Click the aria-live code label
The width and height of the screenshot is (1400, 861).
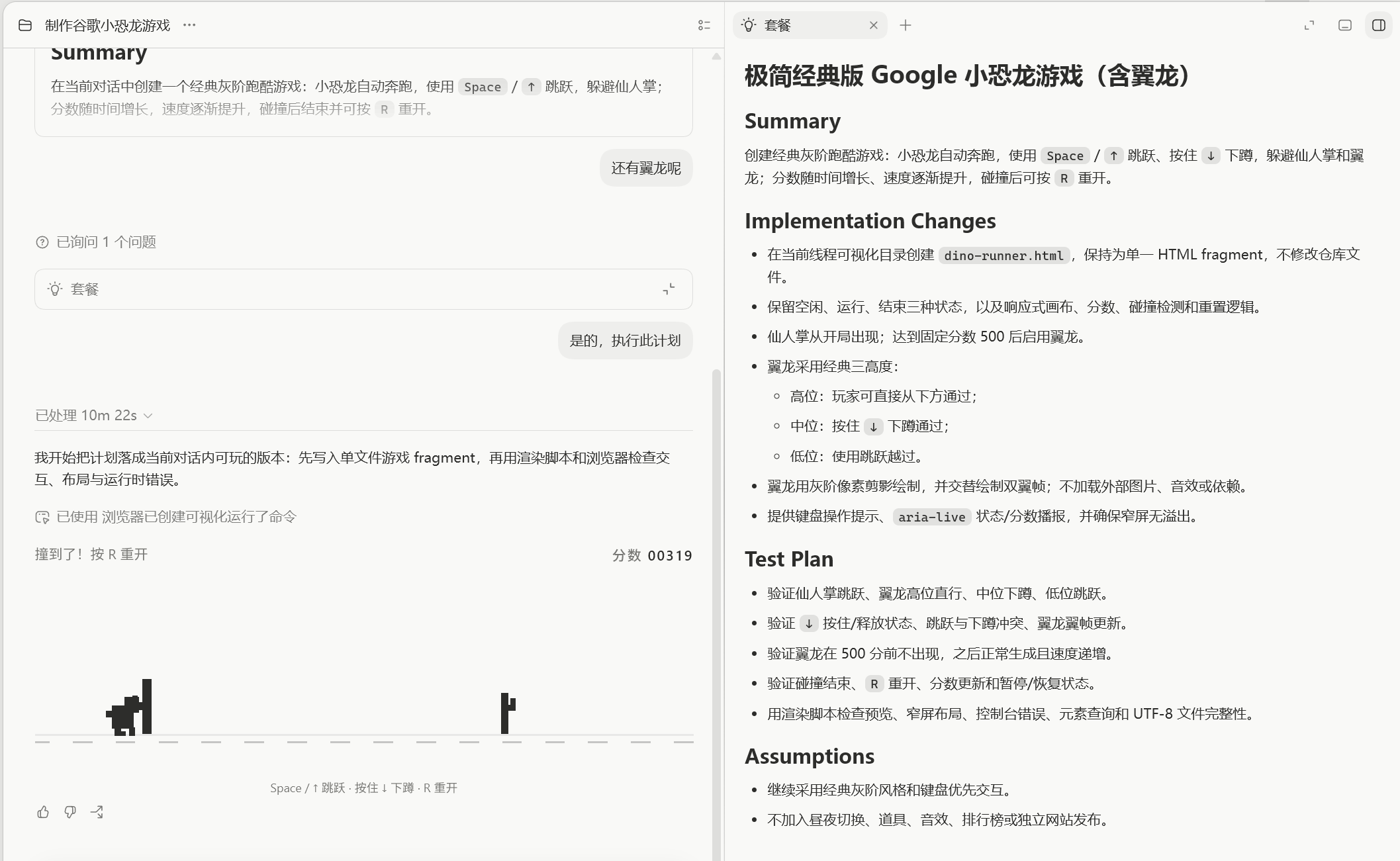(931, 517)
